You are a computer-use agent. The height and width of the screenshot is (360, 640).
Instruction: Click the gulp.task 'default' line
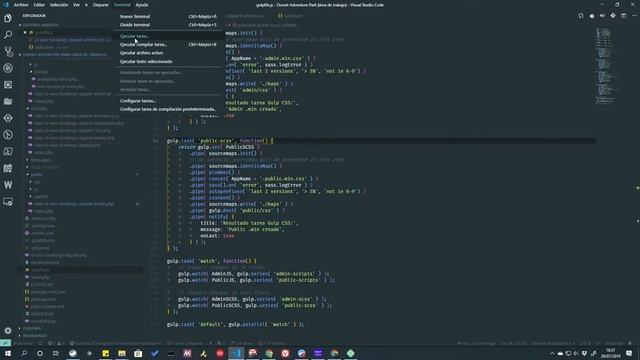pyautogui.click(x=235, y=324)
